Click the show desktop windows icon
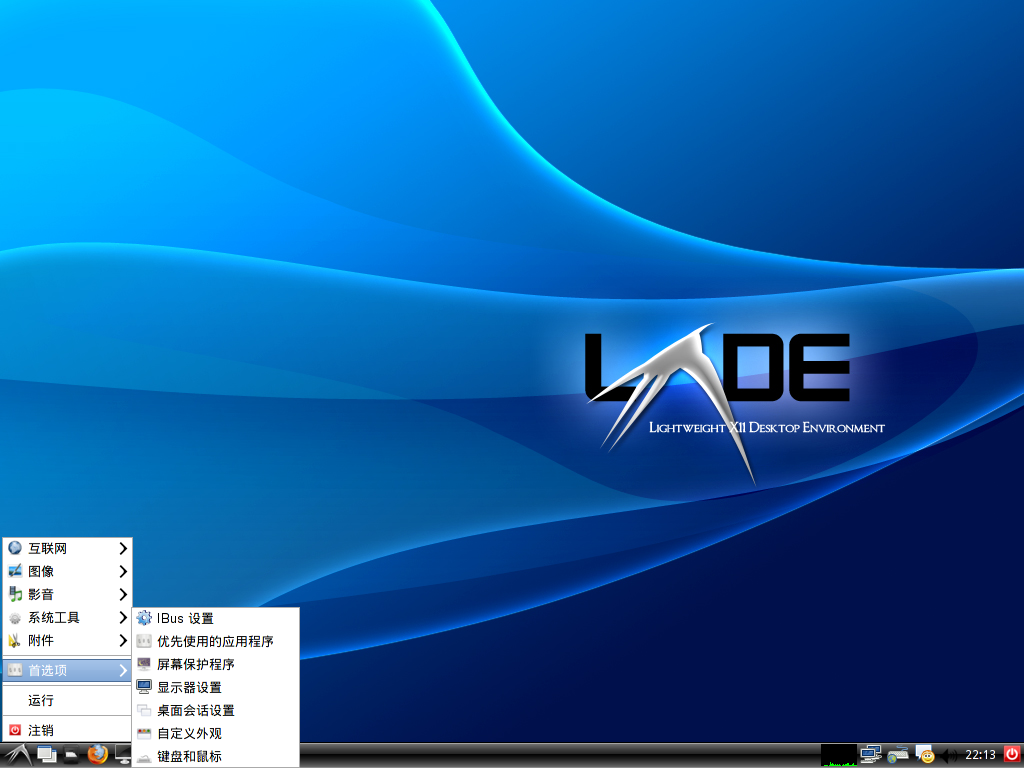The image size is (1024, 768). 47,755
